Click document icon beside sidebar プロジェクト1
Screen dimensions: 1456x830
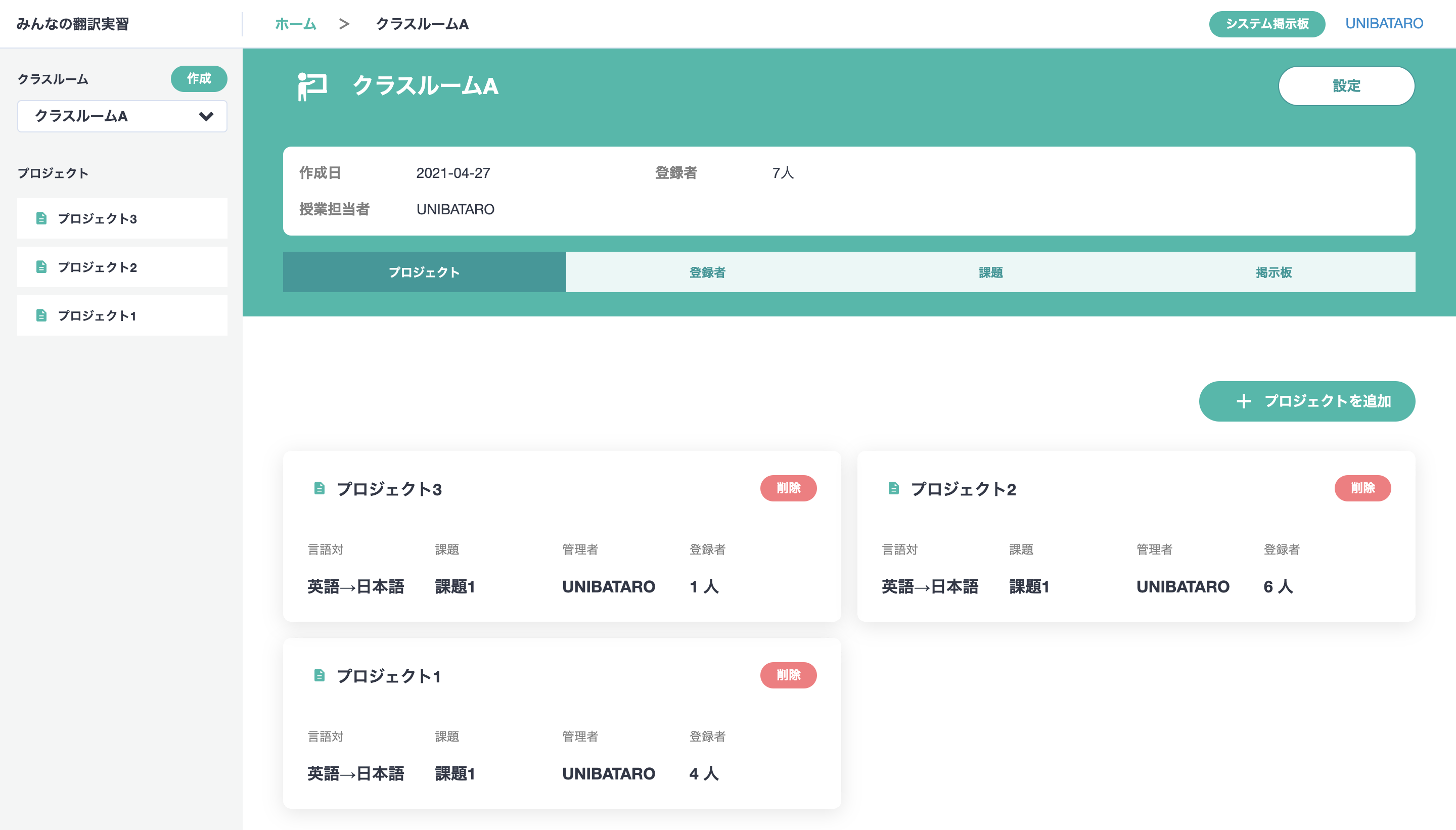(41, 315)
